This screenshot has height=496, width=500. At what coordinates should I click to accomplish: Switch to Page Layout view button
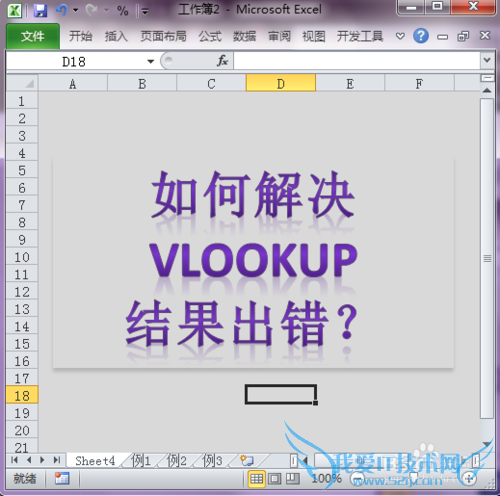click(274, 479)
